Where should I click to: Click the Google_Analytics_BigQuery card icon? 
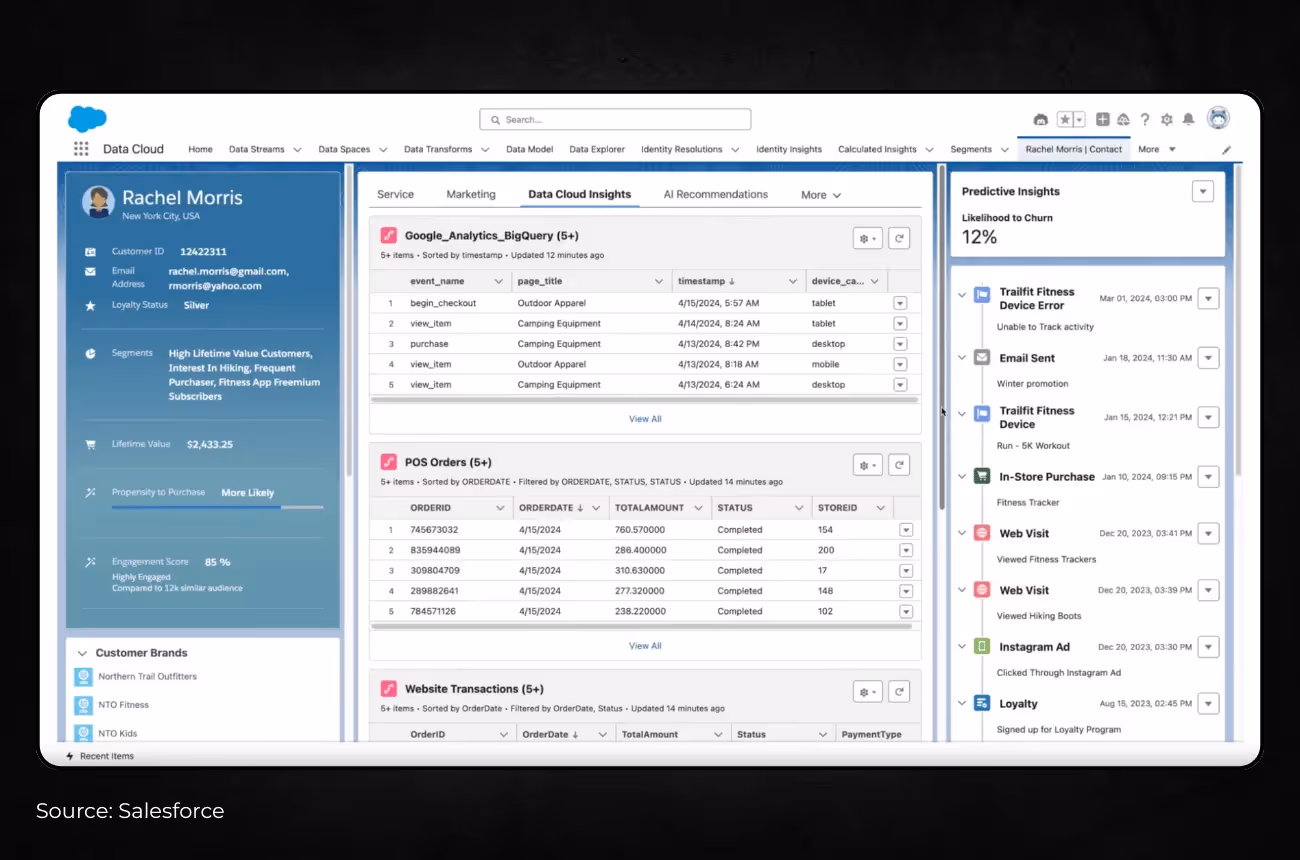pyautogui.click(x=389, y=236)
